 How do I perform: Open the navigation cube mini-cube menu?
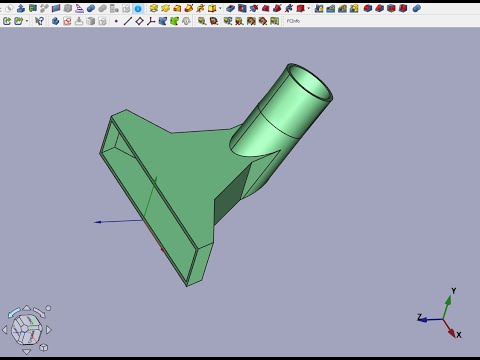(43, 348)
